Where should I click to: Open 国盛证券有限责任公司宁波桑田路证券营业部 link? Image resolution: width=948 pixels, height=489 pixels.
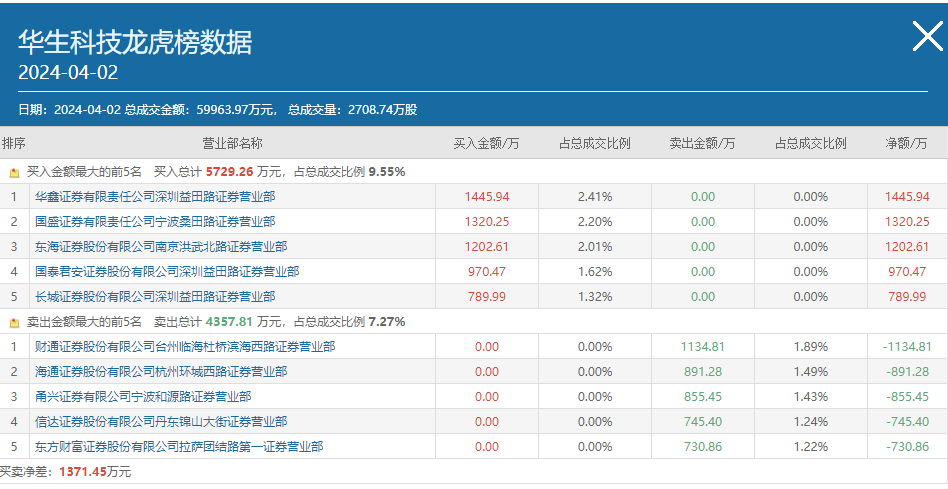[155, 222]
